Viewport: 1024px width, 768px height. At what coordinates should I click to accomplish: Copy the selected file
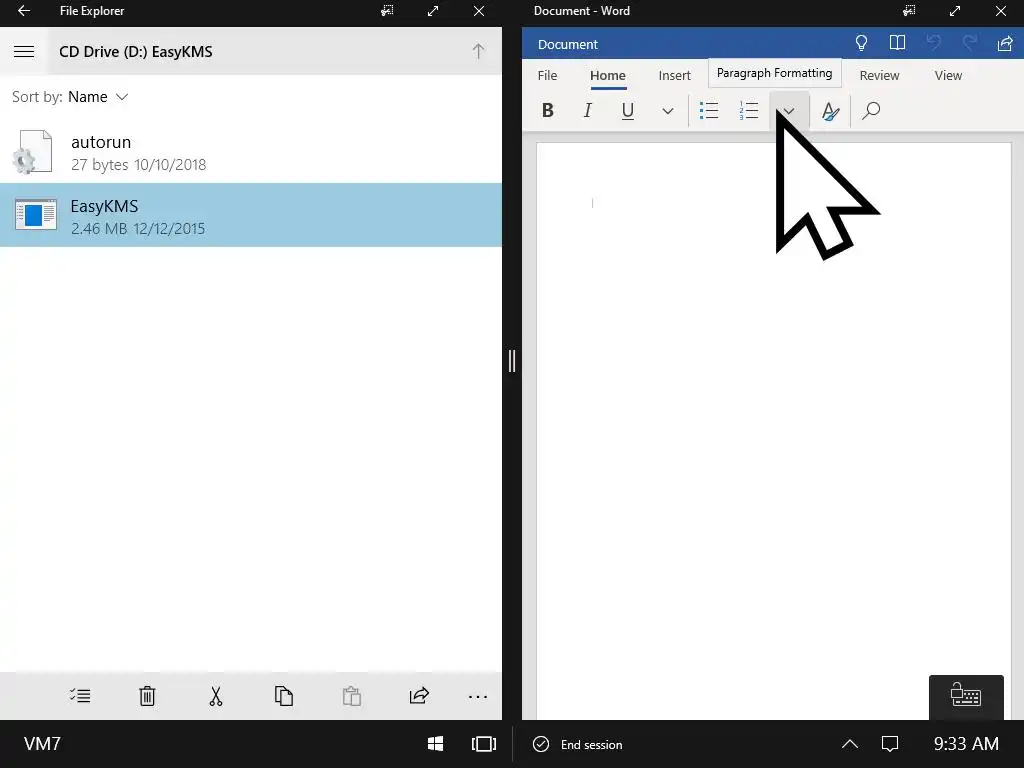pyautogui.click(x=283, y=696)
